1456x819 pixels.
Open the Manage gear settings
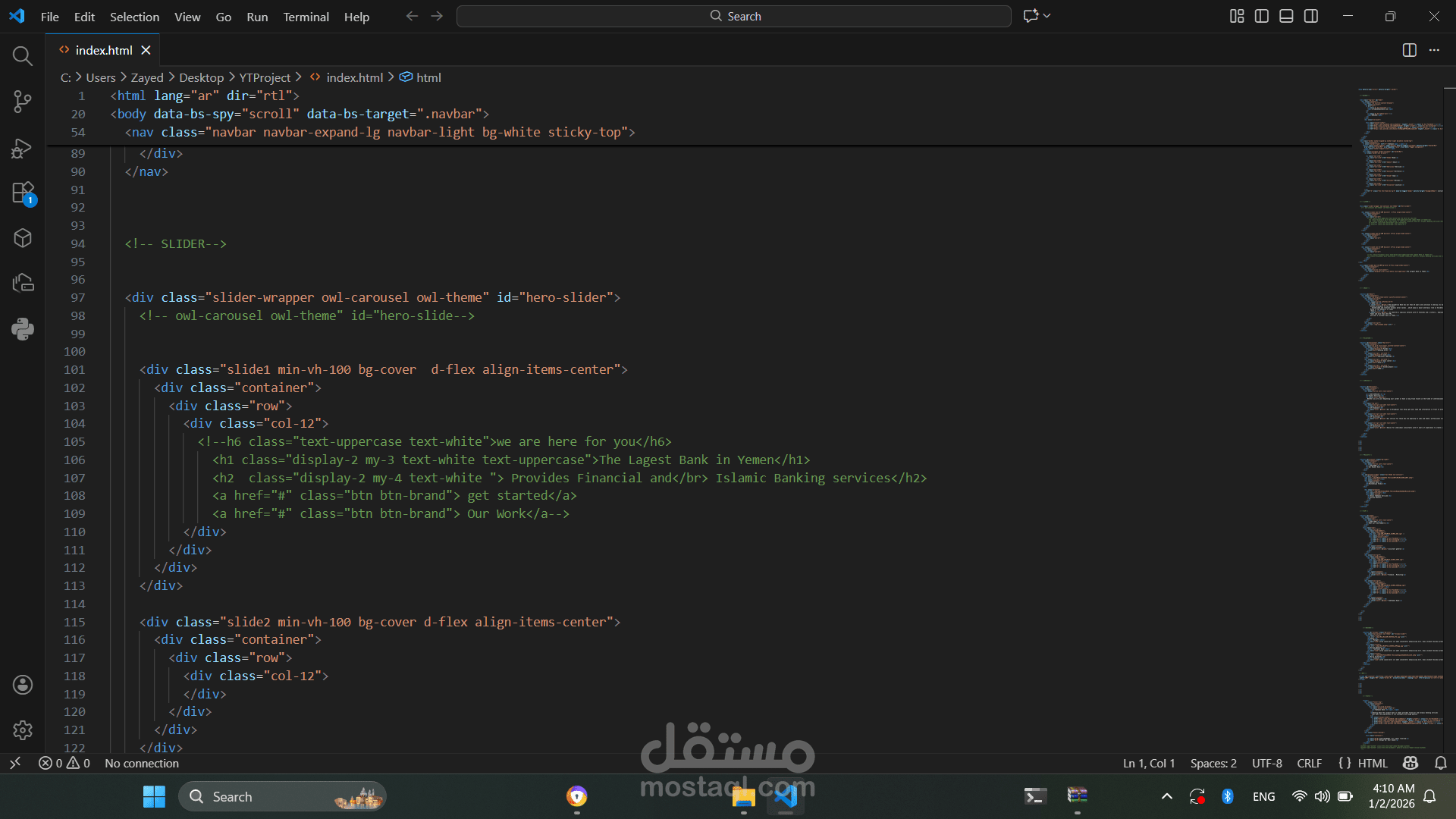(x=23, y=730)
